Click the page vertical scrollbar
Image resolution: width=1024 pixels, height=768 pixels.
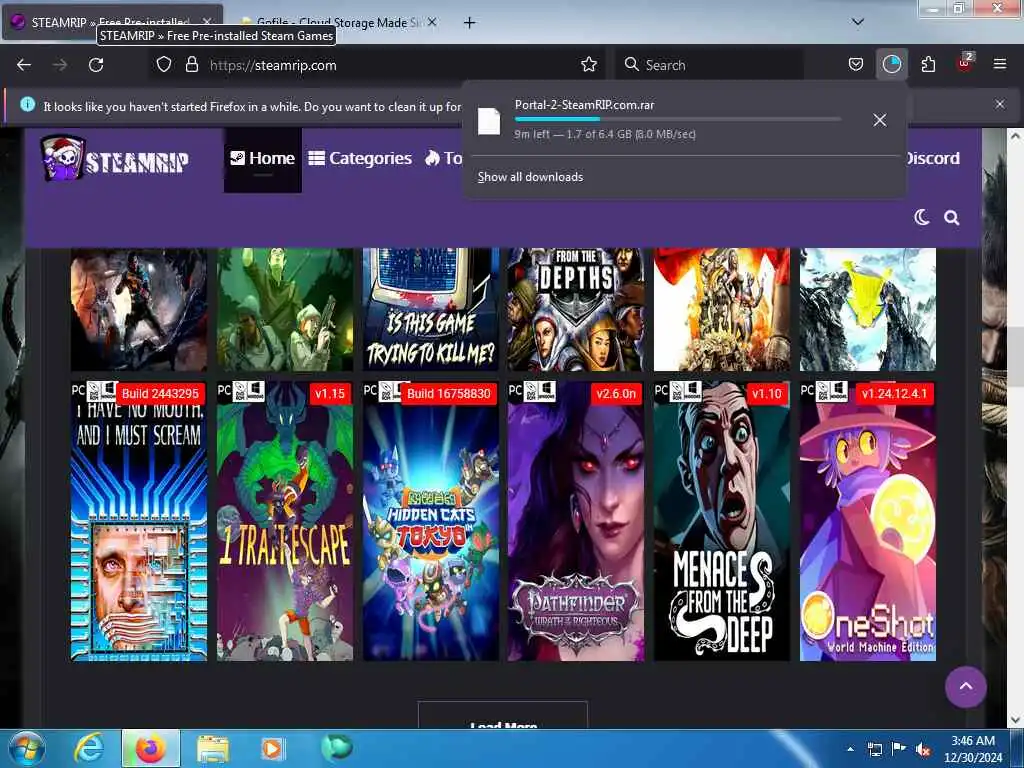(1016, 359)
